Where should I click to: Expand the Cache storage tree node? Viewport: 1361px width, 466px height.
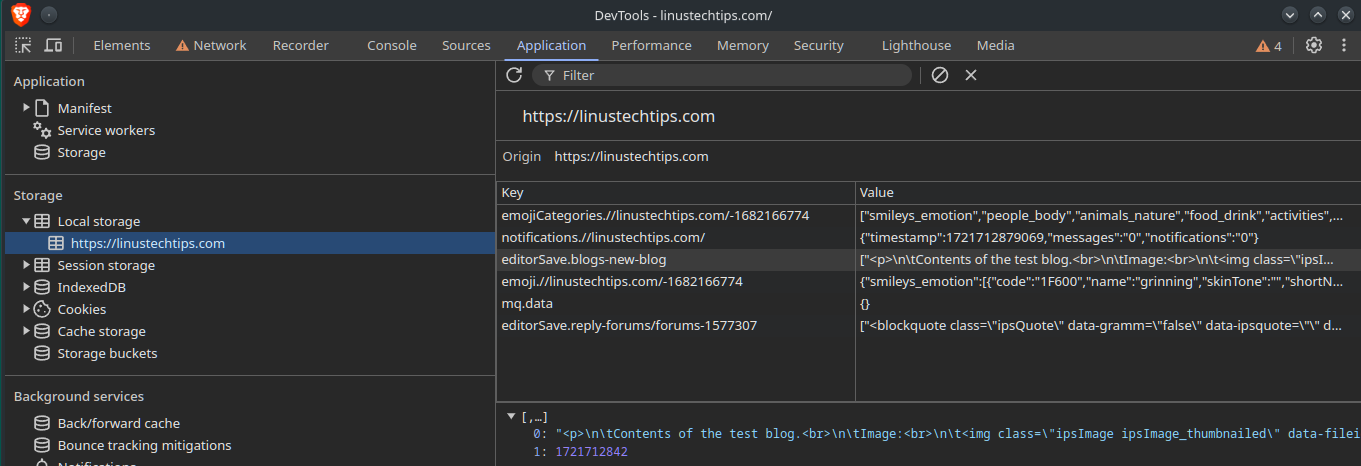point(27,331)
